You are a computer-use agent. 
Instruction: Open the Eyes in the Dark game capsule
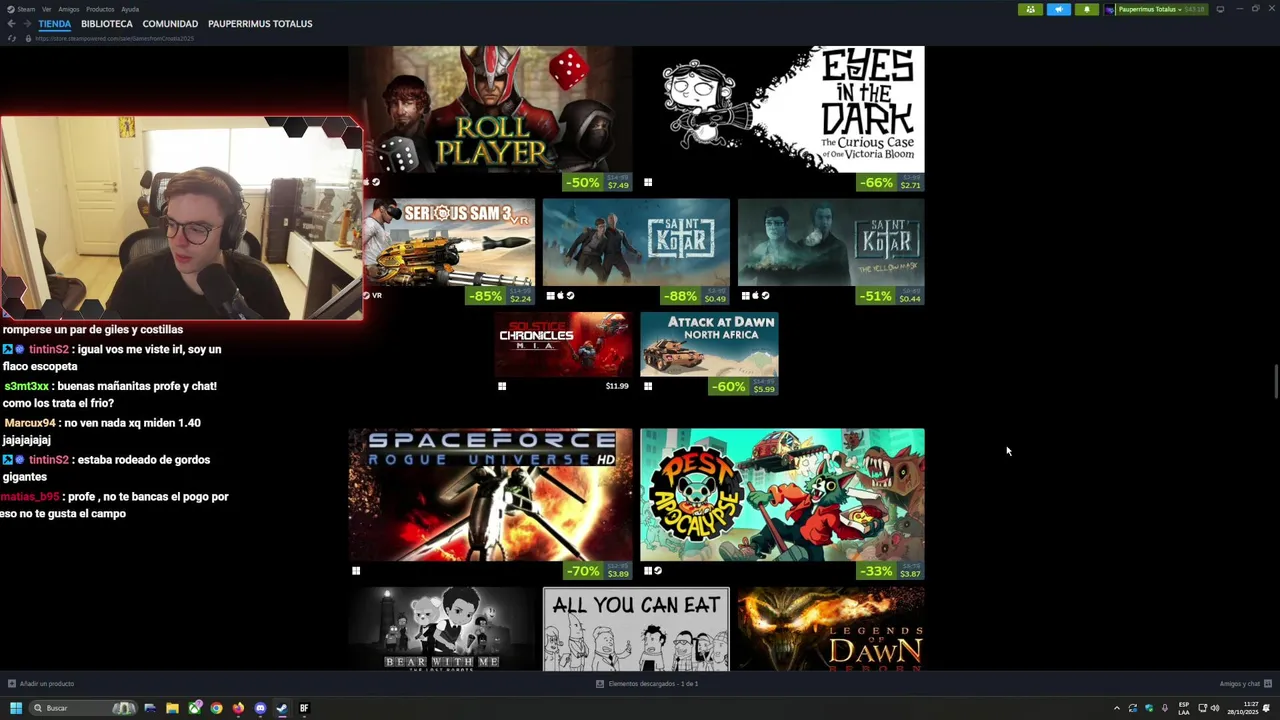782,109
